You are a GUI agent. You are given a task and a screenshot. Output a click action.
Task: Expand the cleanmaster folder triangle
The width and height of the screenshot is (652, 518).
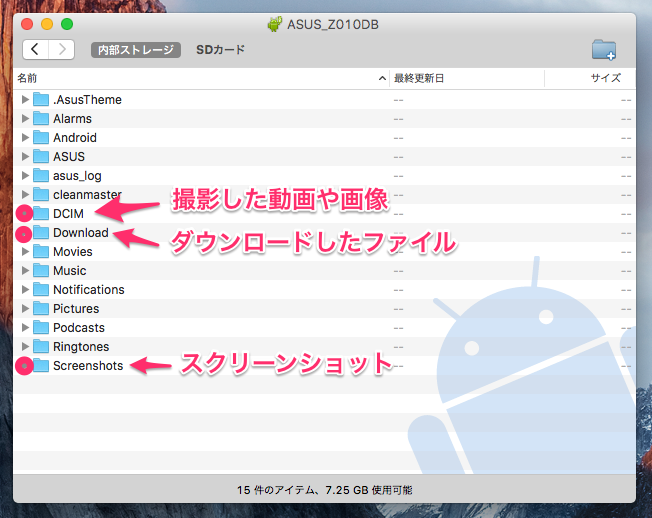tap(25, 194)
